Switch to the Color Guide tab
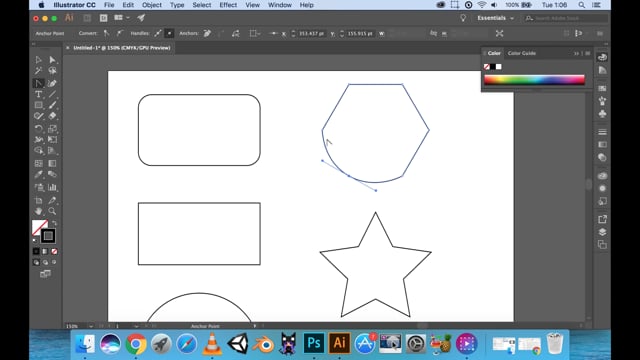The width and height of the screenshot is (640, 360). [522, 53]
